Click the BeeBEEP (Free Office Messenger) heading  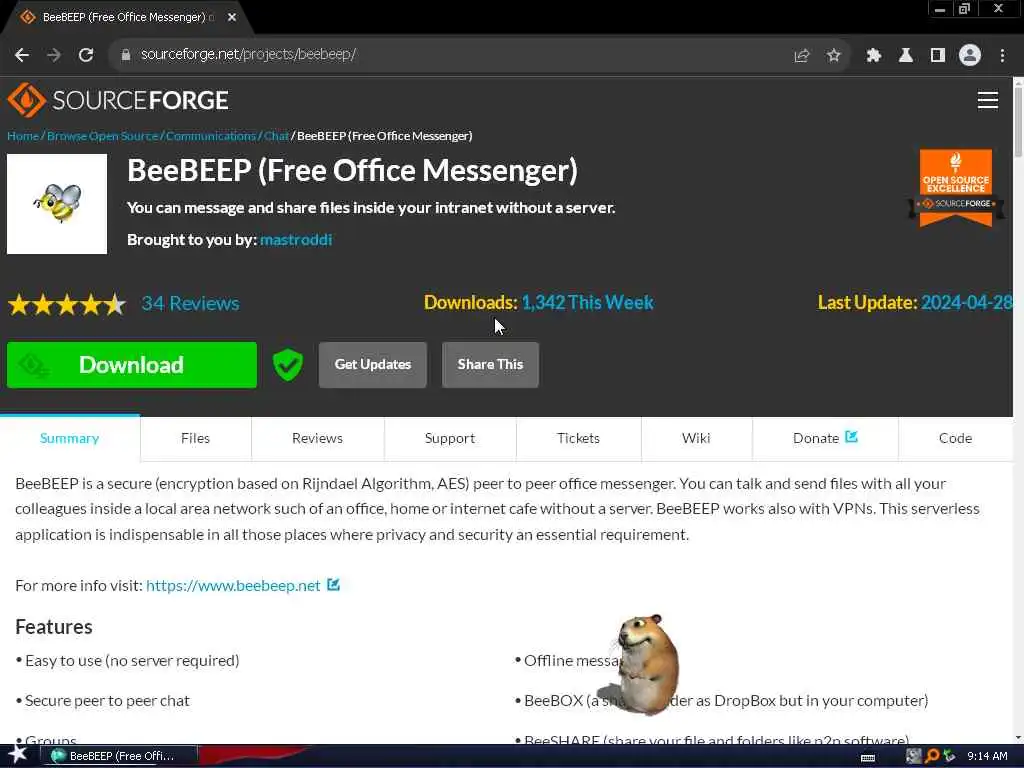pos(353,170)
